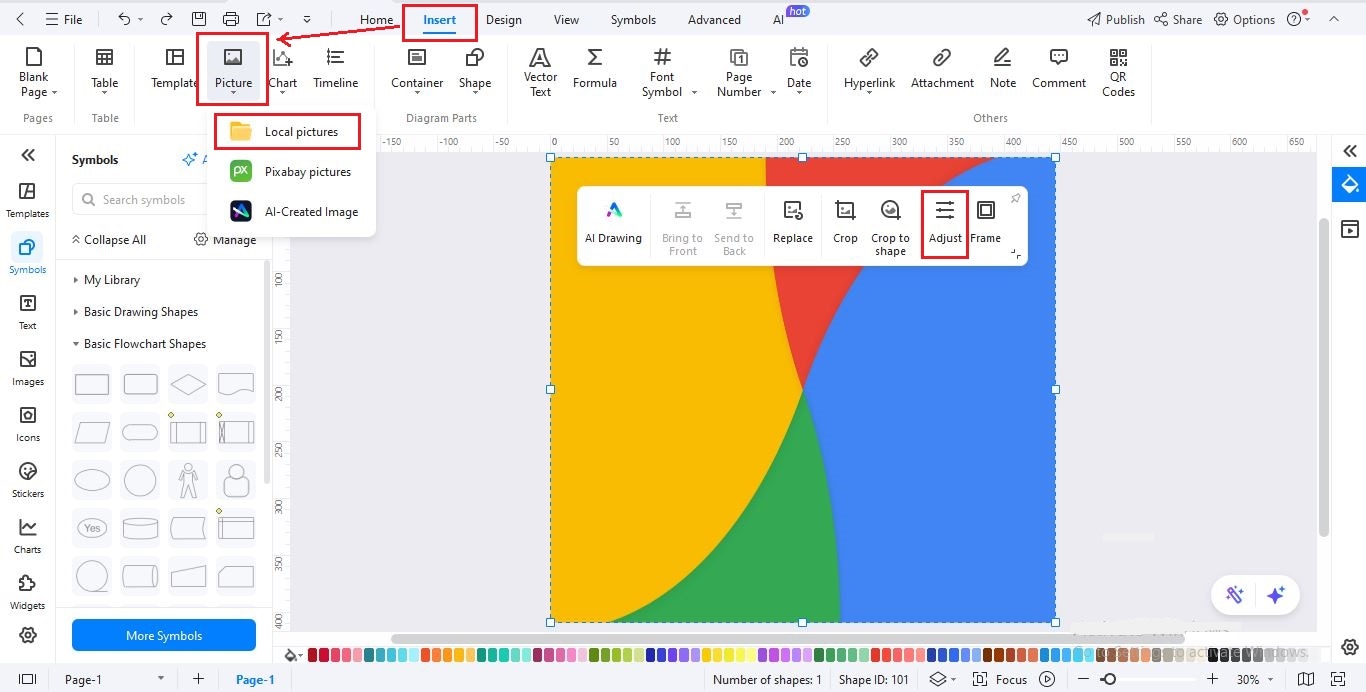Expand the right panel with double chevron
This screenshot has height=692, width=1366.
(1350, 151)
